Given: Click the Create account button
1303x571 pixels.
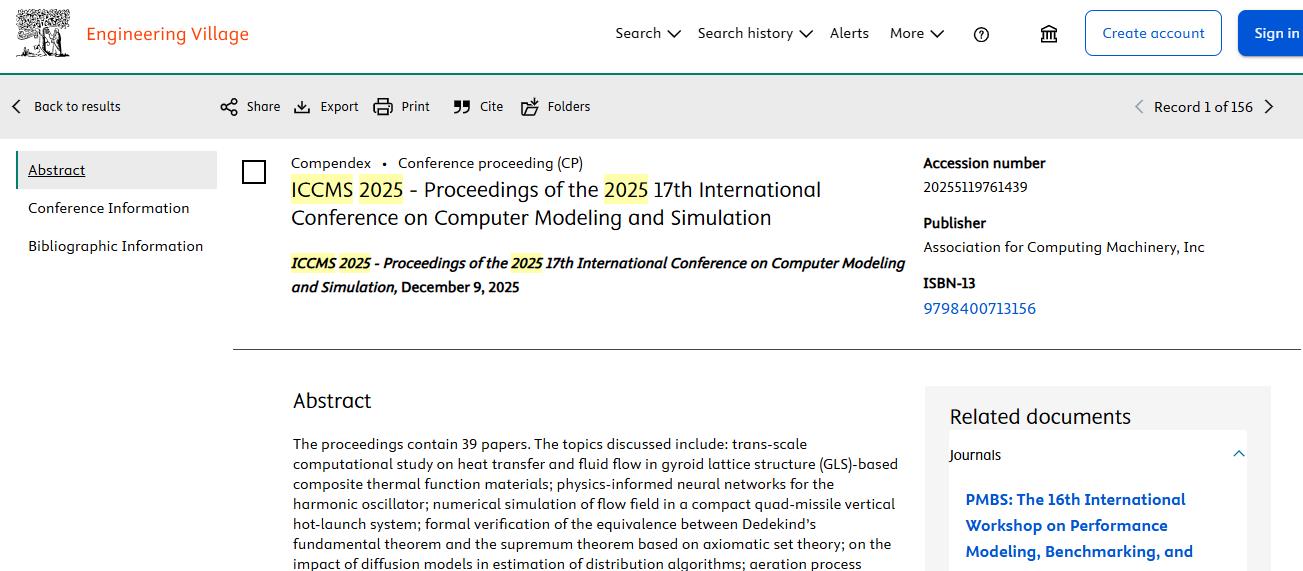Looking at the screenshot, I should pyautogui.click(x=1153, y=33).
